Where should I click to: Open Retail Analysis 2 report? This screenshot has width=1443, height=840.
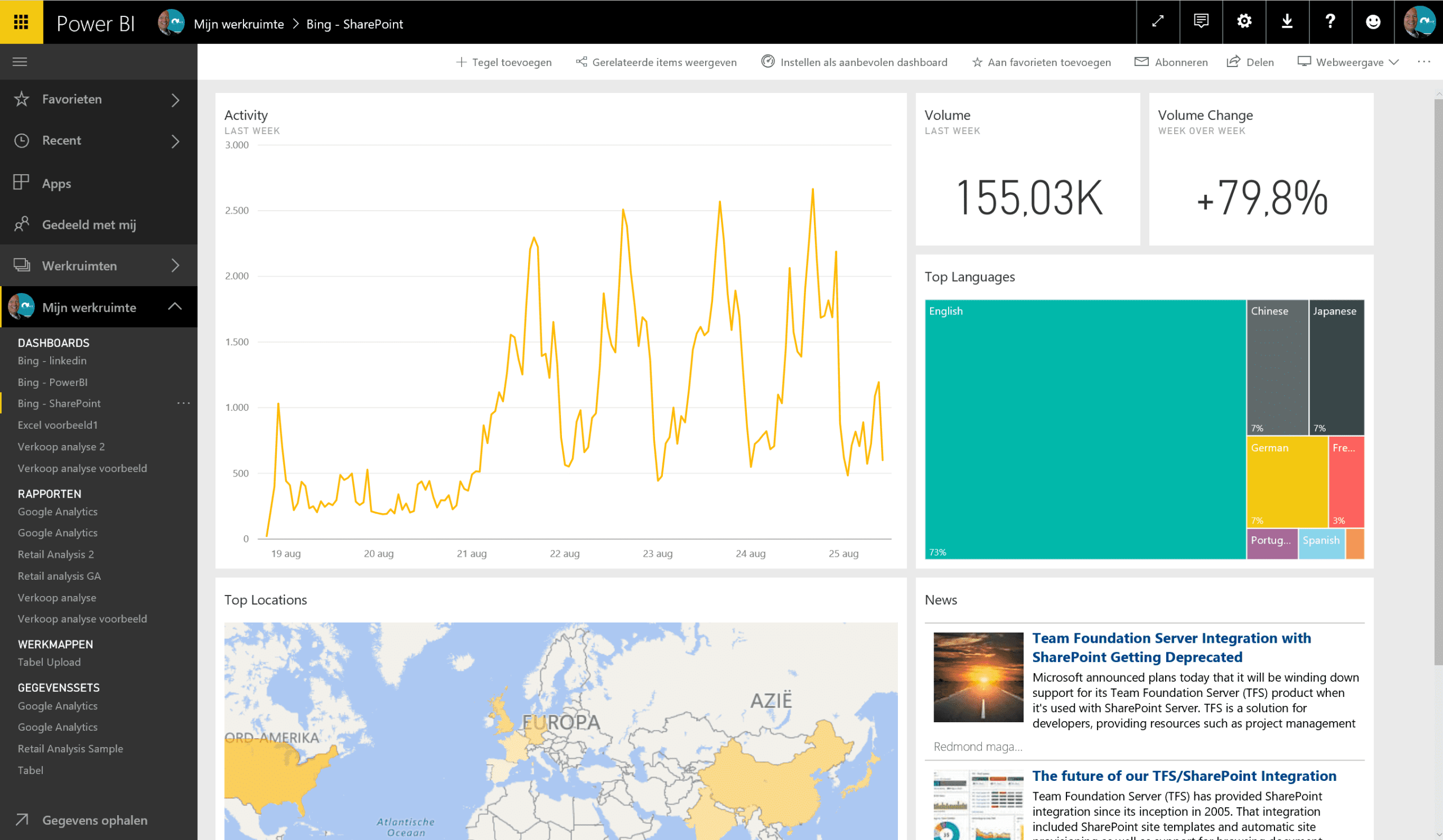pos(56,554)
